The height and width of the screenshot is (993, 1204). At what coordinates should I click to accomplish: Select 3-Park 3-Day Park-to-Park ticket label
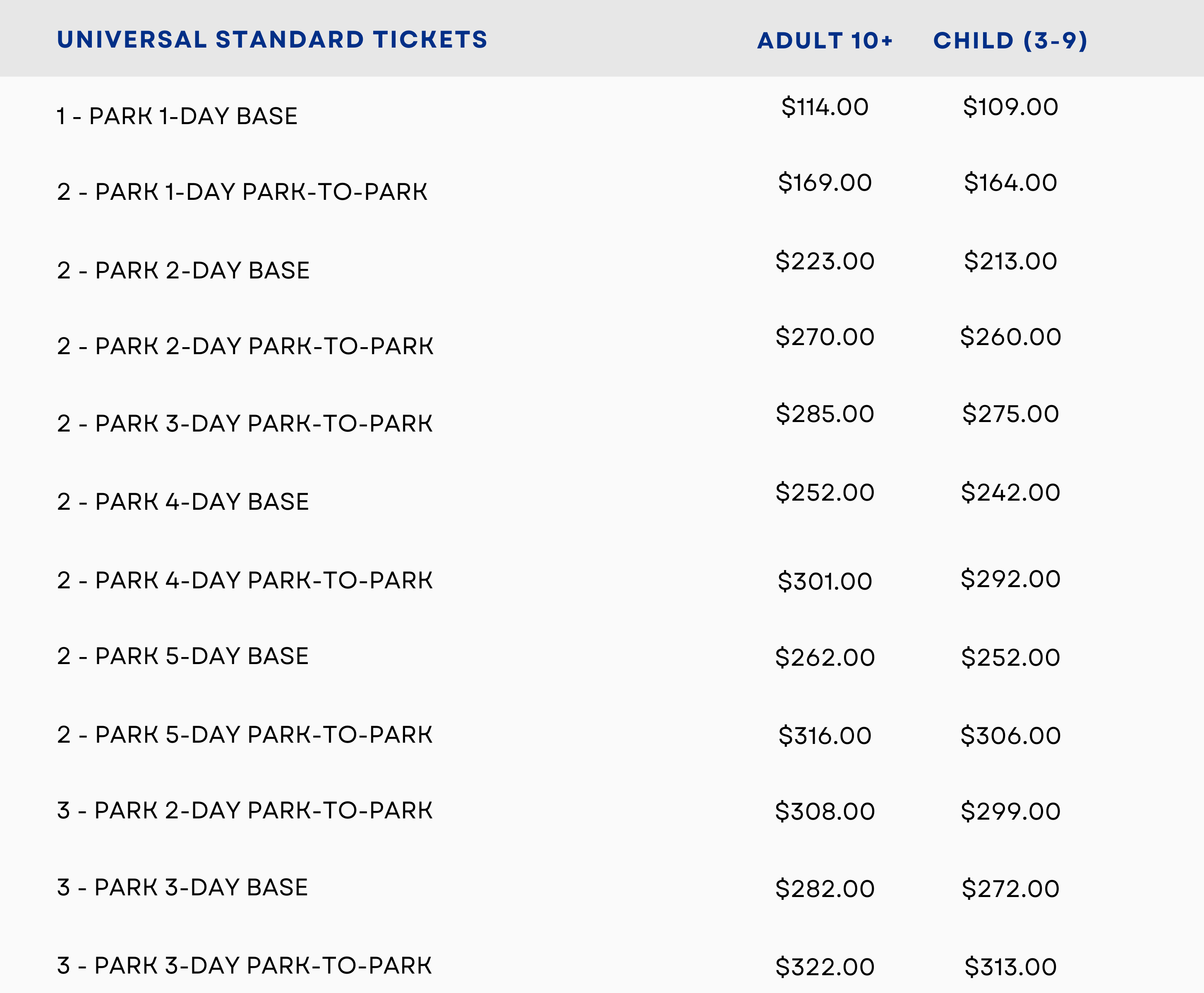point(244,966)
